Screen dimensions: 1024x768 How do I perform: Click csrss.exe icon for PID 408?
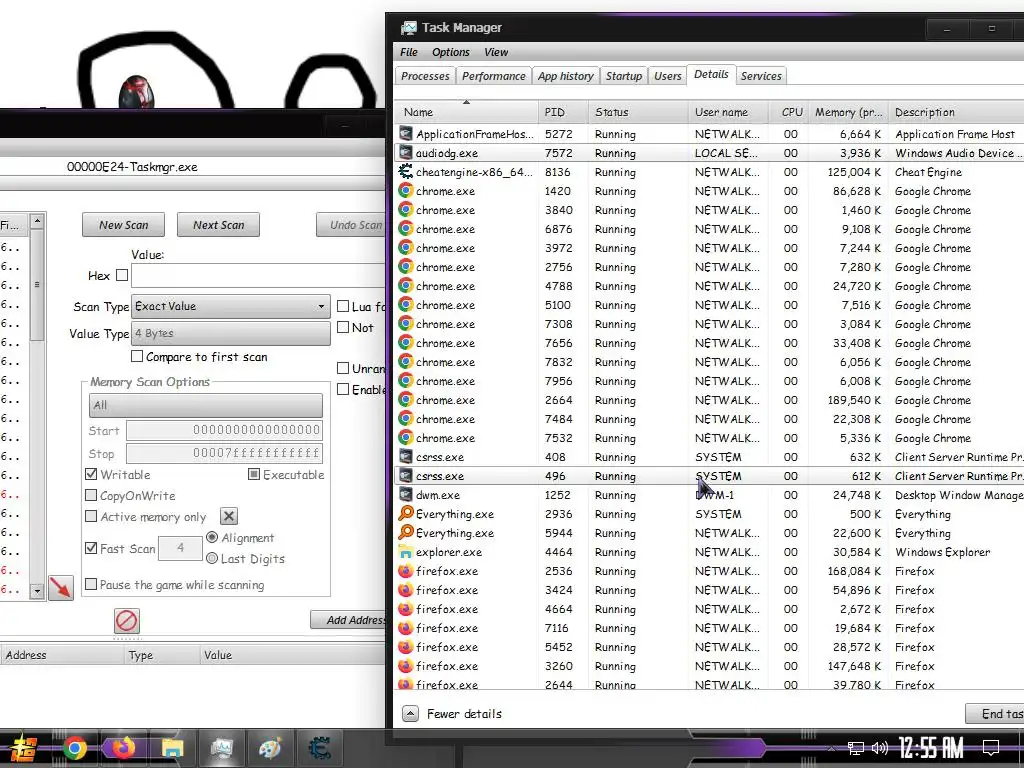(x=406, y=457)
